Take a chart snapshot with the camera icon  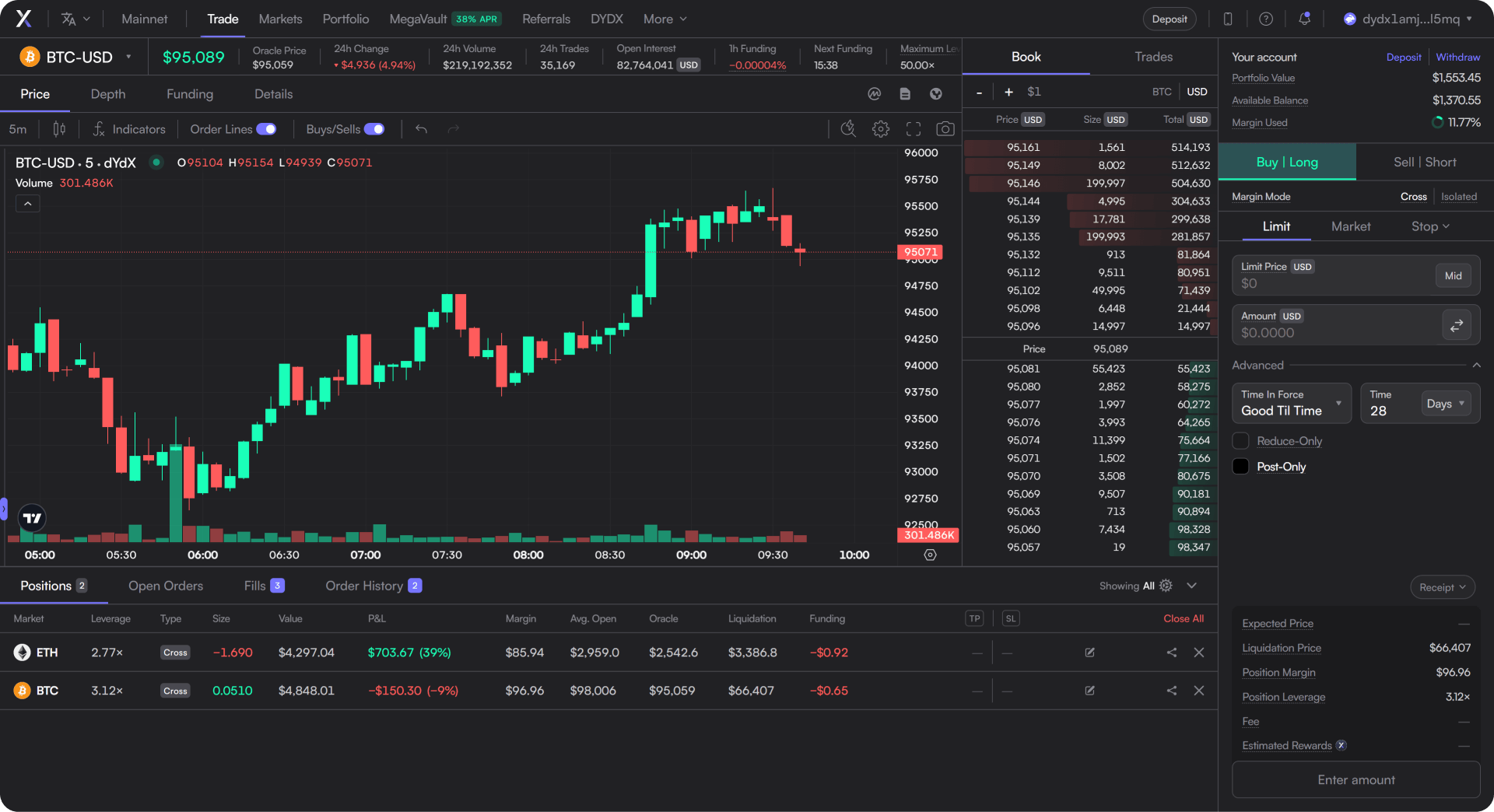pos(945,129)
